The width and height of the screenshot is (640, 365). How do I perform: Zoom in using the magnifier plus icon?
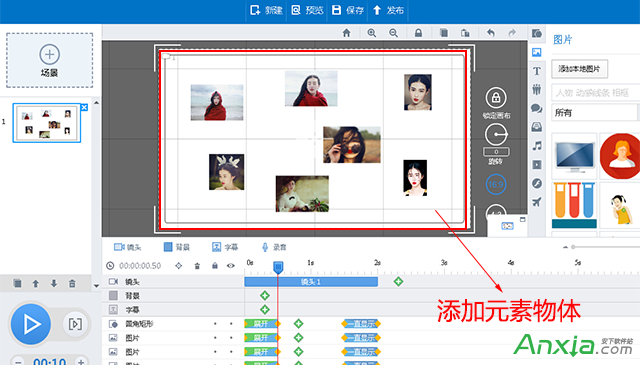point(371,33)
